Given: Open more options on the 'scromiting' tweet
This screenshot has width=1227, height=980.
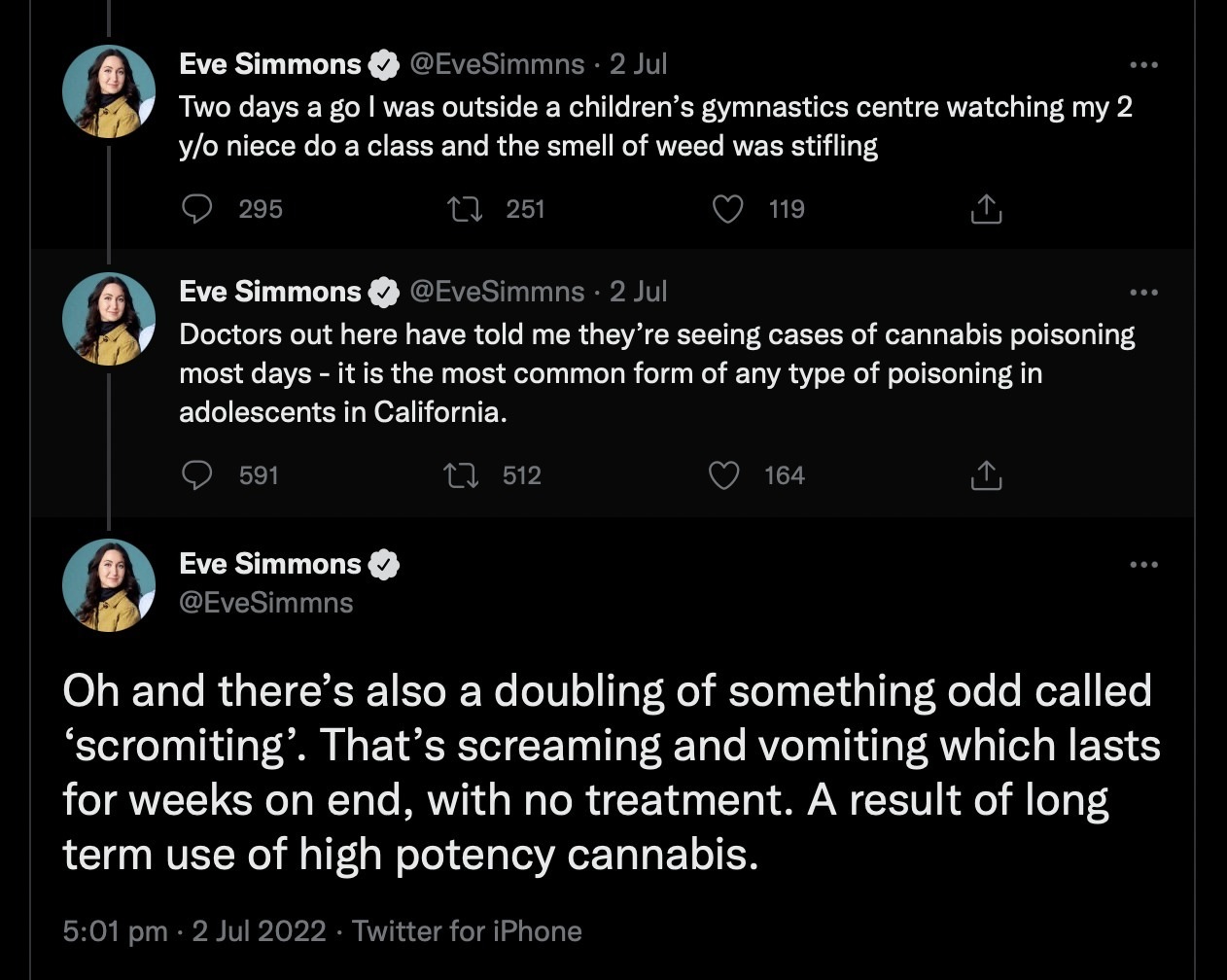Looking at the screenshot, I should click(x=1143, y=565).
